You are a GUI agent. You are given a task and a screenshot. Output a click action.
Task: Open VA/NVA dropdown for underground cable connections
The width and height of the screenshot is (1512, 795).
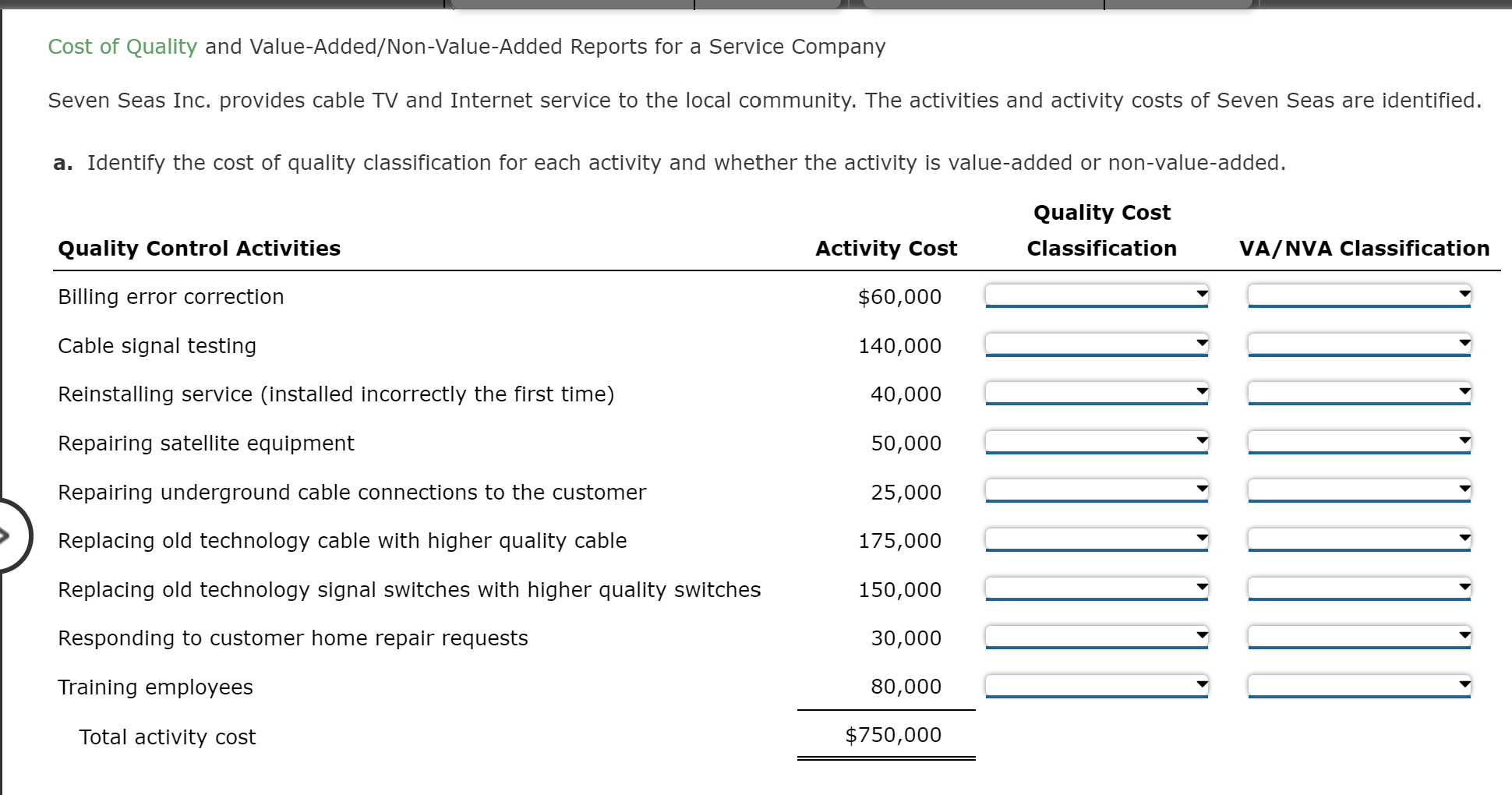[x=1359, y=491]
